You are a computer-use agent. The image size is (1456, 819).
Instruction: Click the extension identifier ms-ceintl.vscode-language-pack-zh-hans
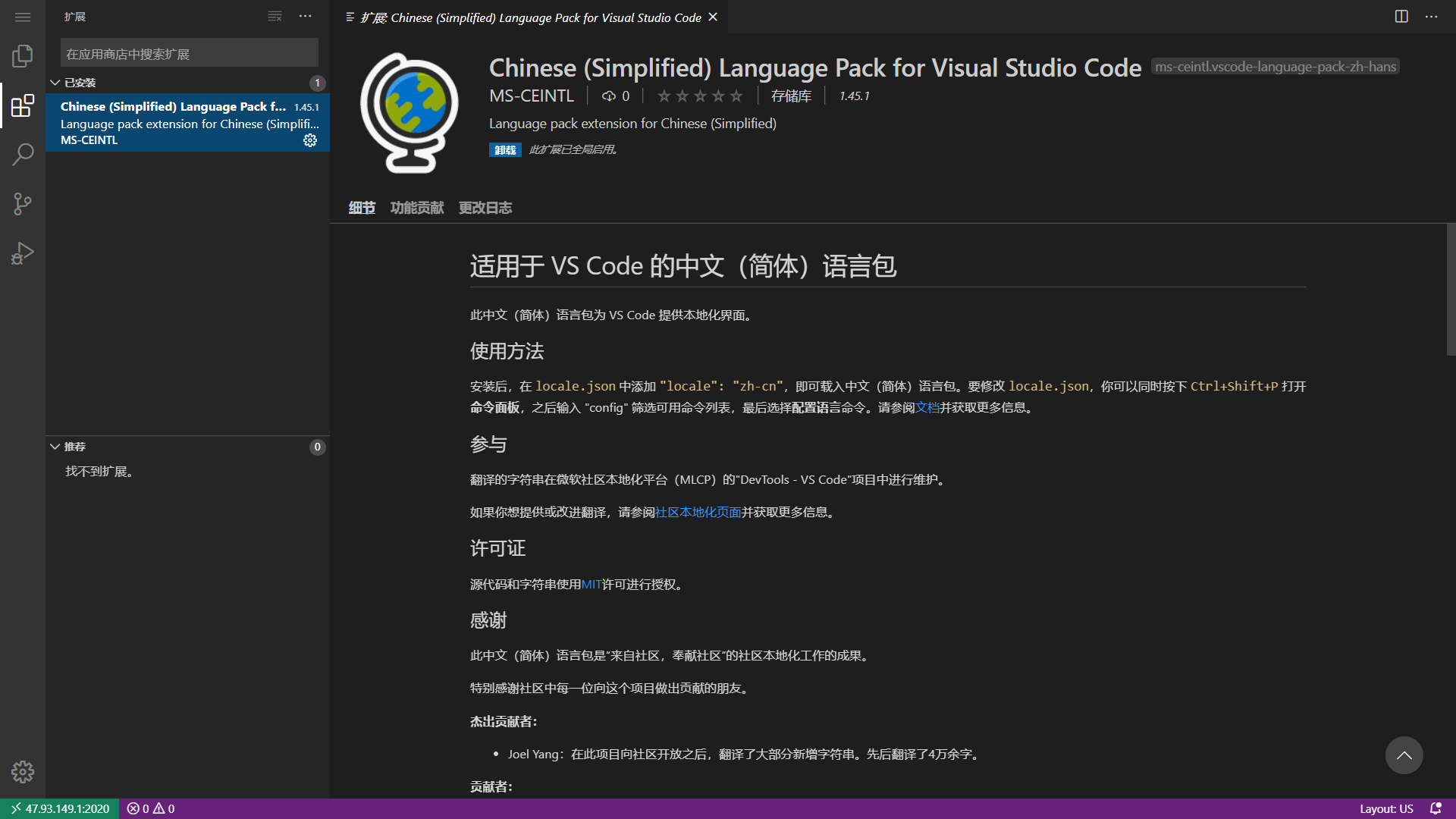1276,67
